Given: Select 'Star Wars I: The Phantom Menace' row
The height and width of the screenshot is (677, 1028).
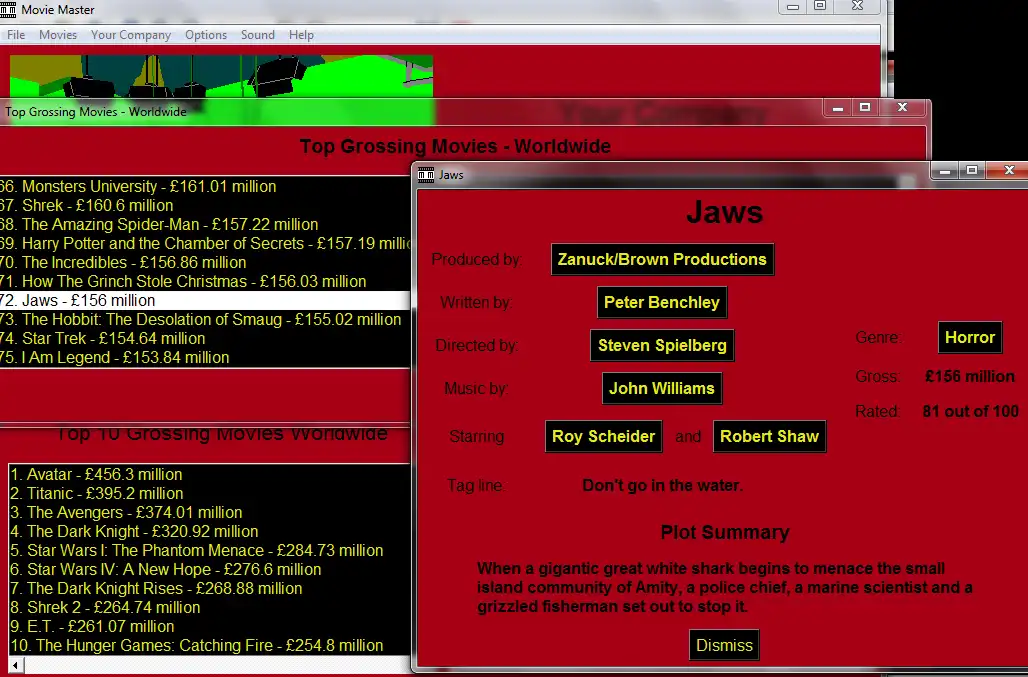Looking at the screenshot, I should (x=210, y=550).
